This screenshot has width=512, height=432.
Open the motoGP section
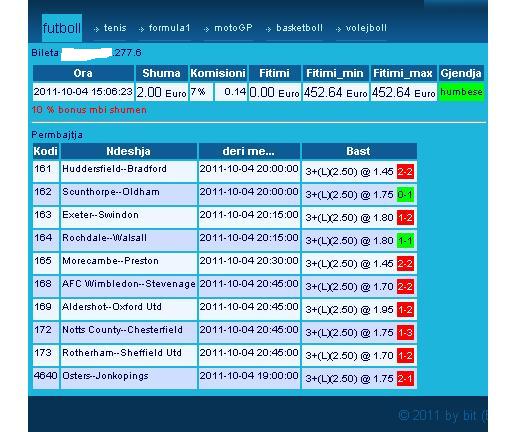click(233, 28)
